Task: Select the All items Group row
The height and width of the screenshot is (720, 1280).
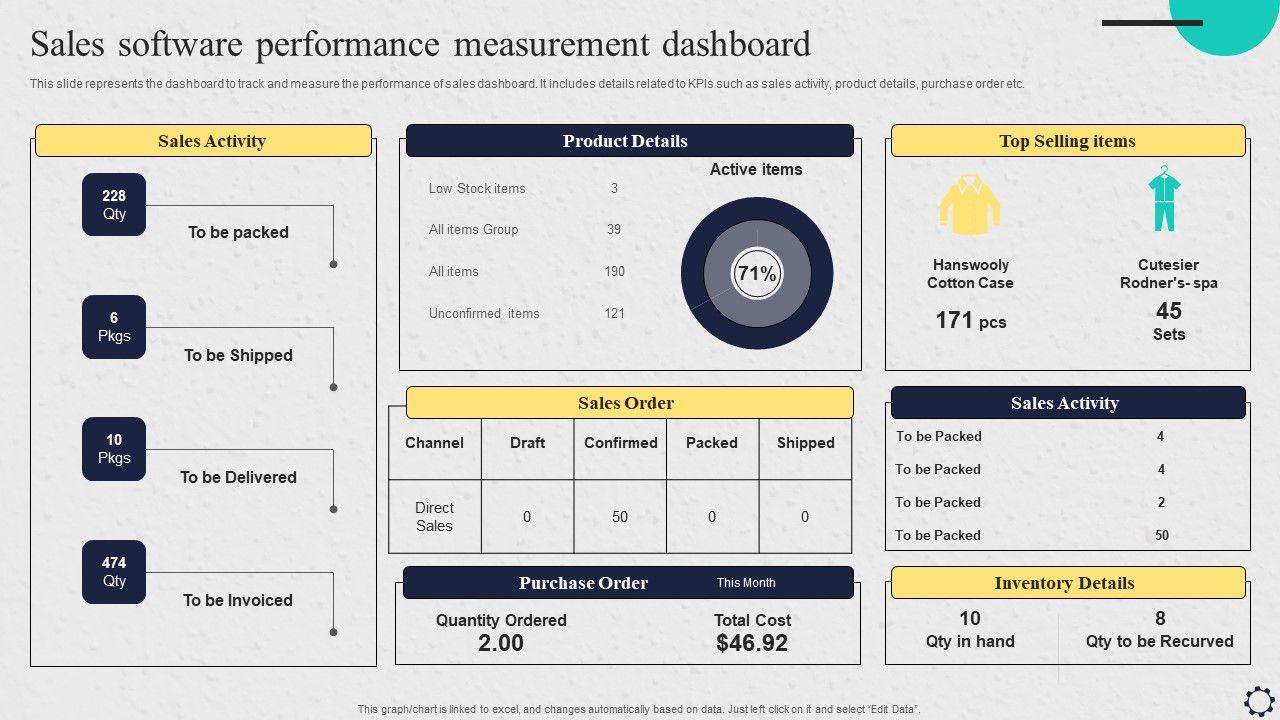Action: pyautogui.click(x=526, y=229)
